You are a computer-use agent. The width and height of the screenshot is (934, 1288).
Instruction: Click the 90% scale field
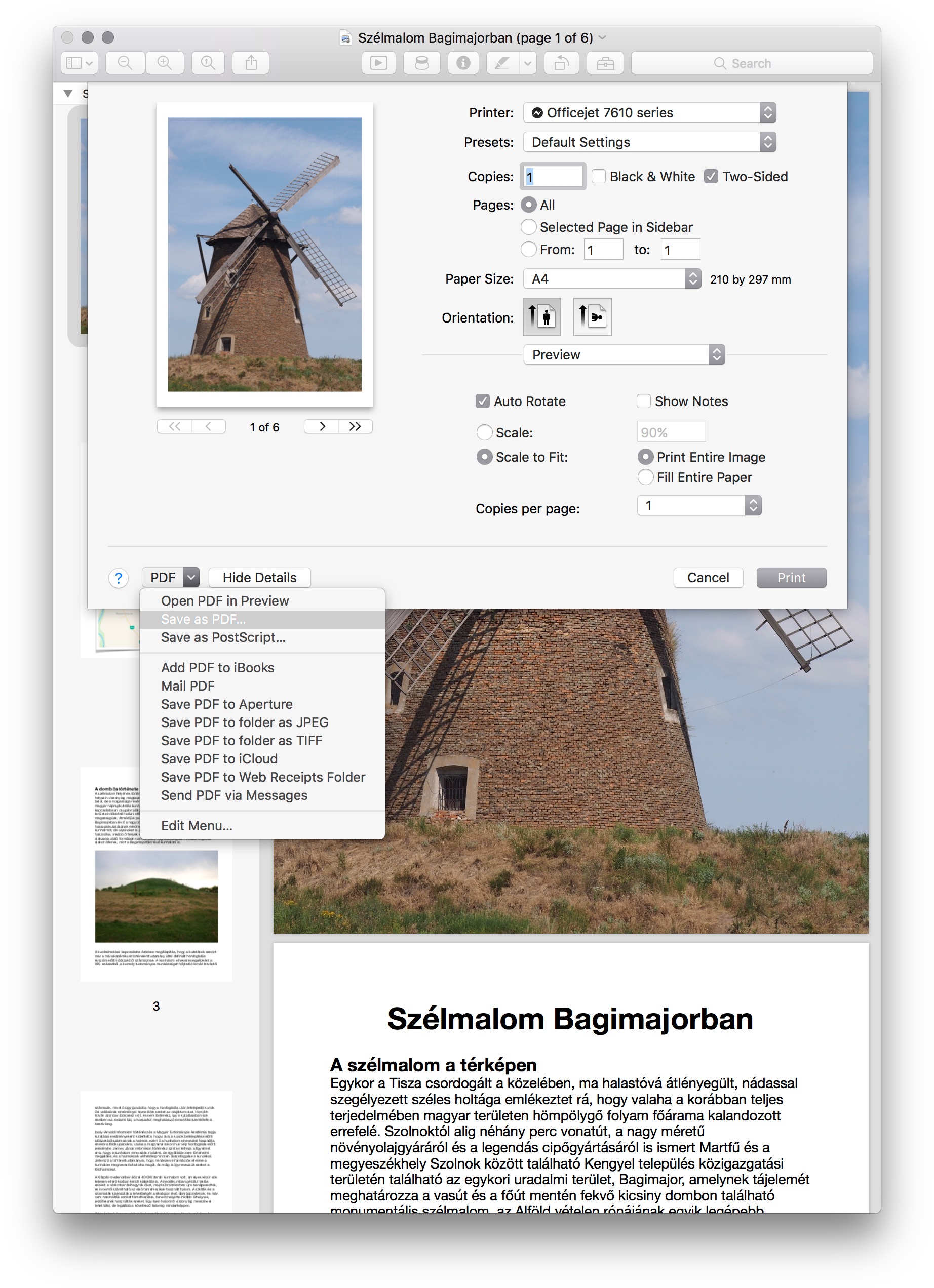pyautogui.click(x=672, y=432)
